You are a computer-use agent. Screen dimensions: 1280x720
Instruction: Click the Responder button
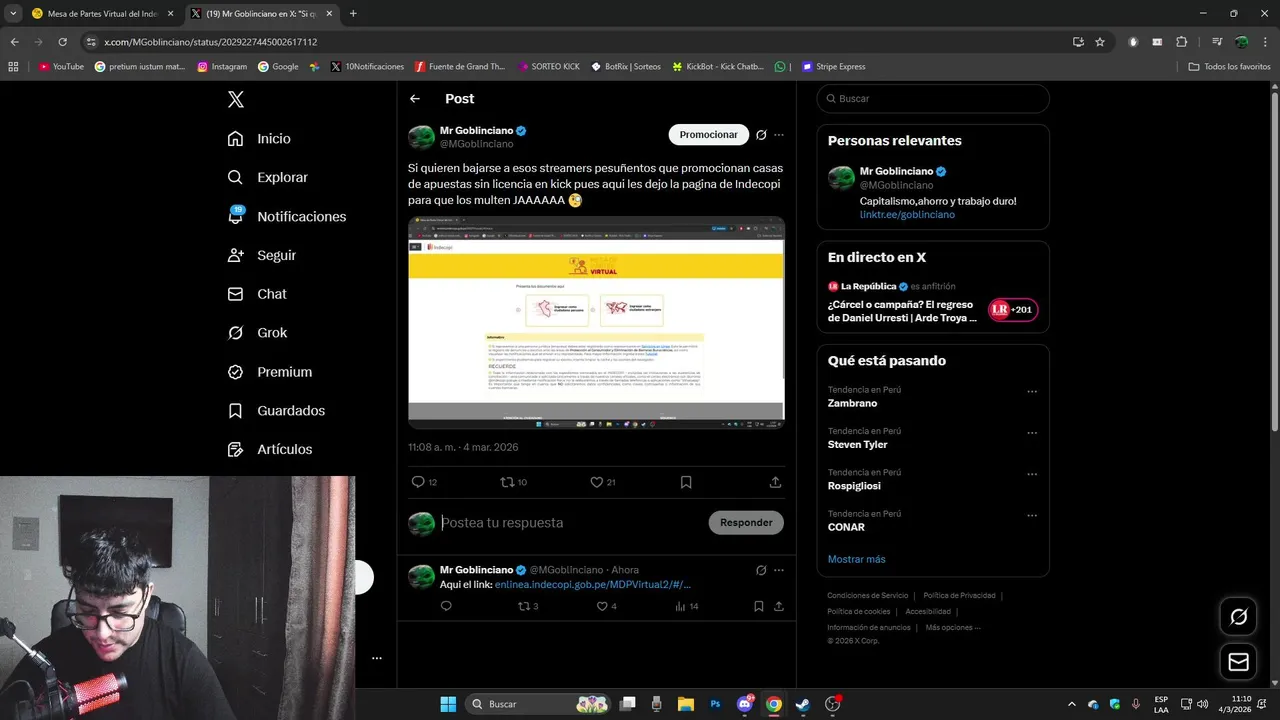click(x=746, y=523)
